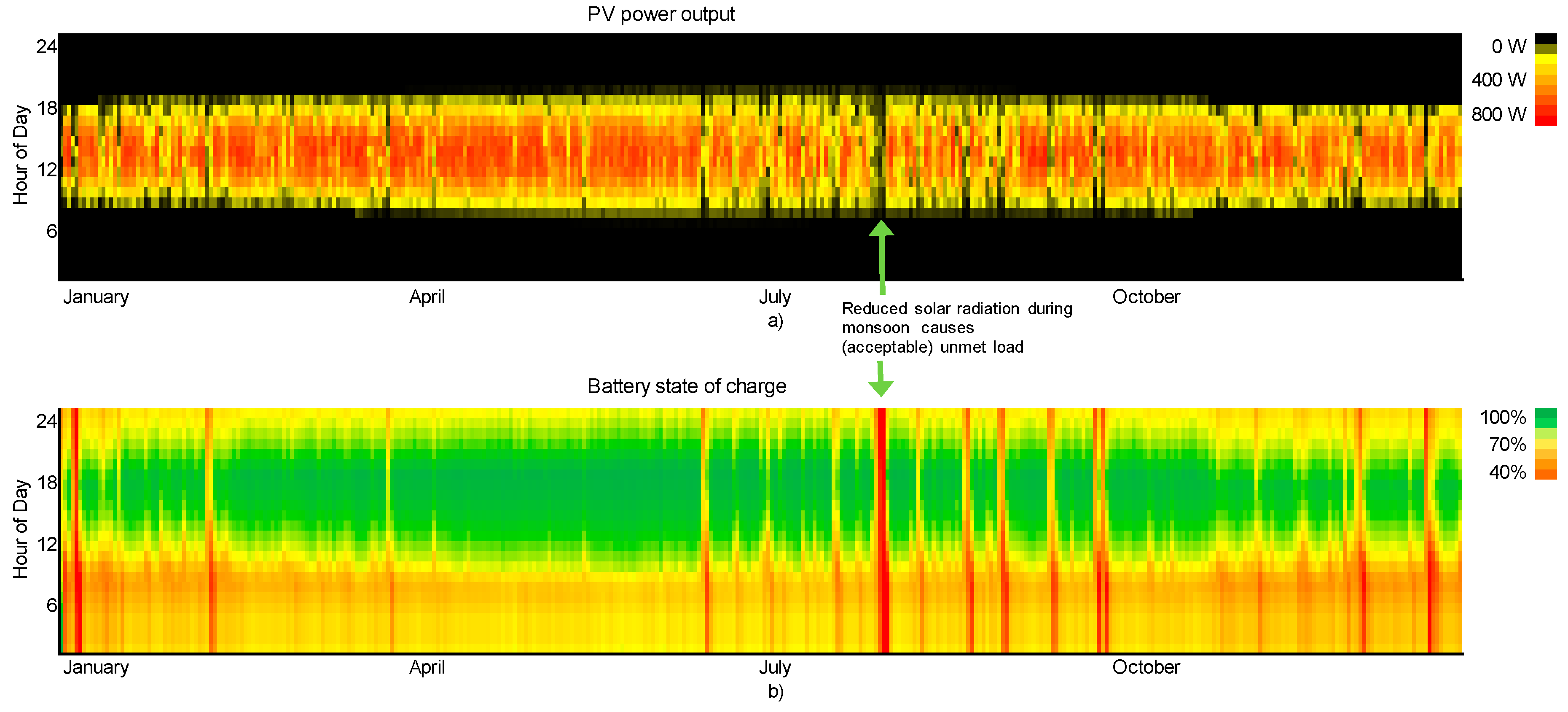Click the '18' tick on the battery chart
The image size is (1568, 712).
point(47,483)
